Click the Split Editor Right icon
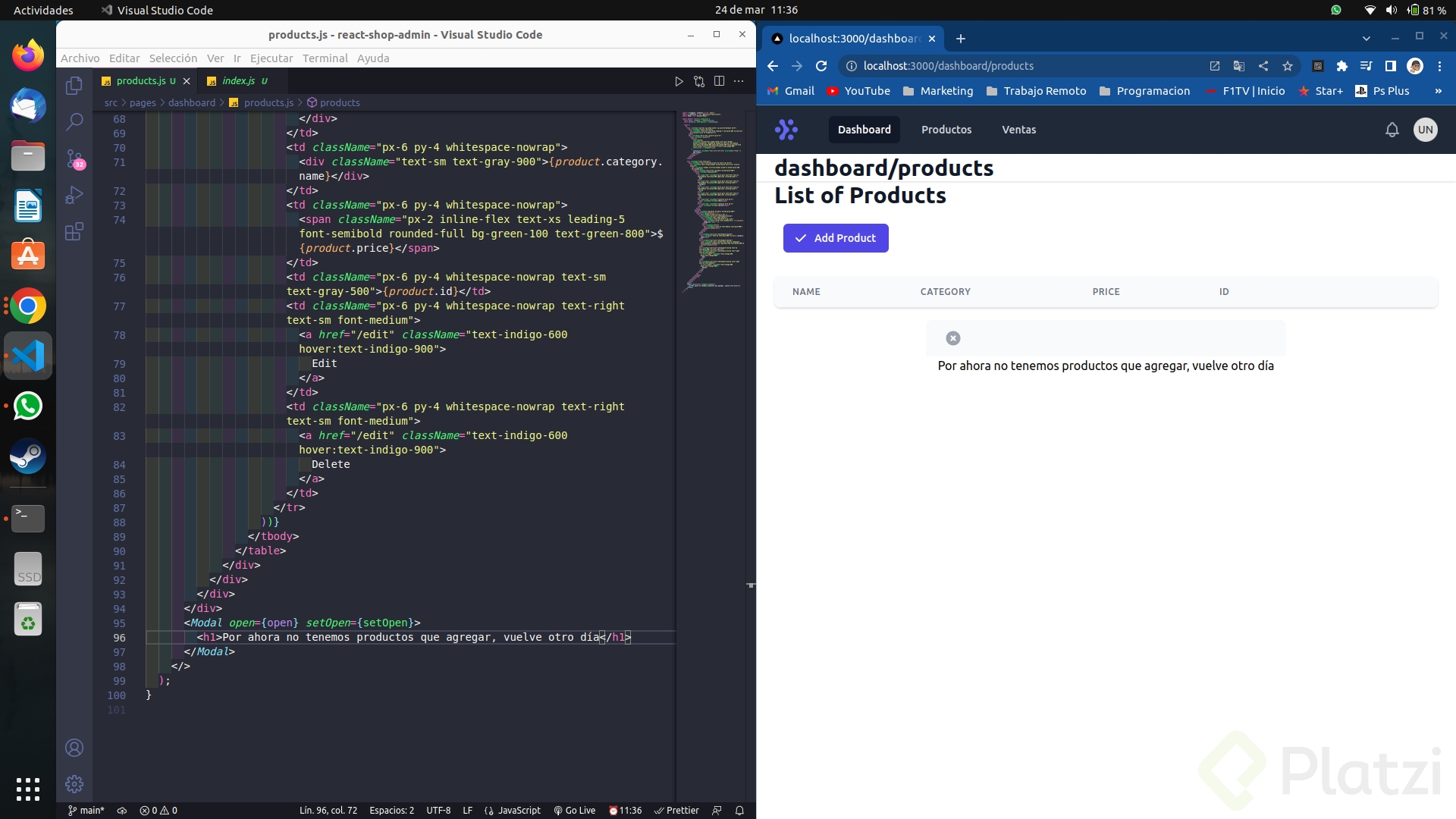Image resolution: width=1456 pixels, height=819 pixels. pyautogui.click(x=719, y=81)
